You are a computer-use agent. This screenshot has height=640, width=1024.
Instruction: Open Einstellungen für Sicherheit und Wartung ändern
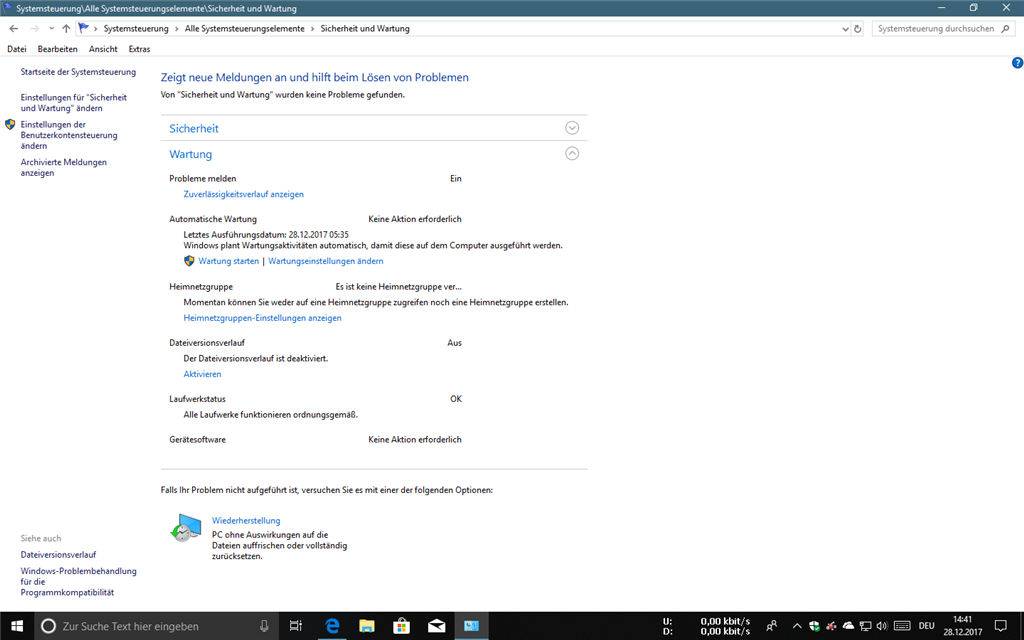[74, 103]
